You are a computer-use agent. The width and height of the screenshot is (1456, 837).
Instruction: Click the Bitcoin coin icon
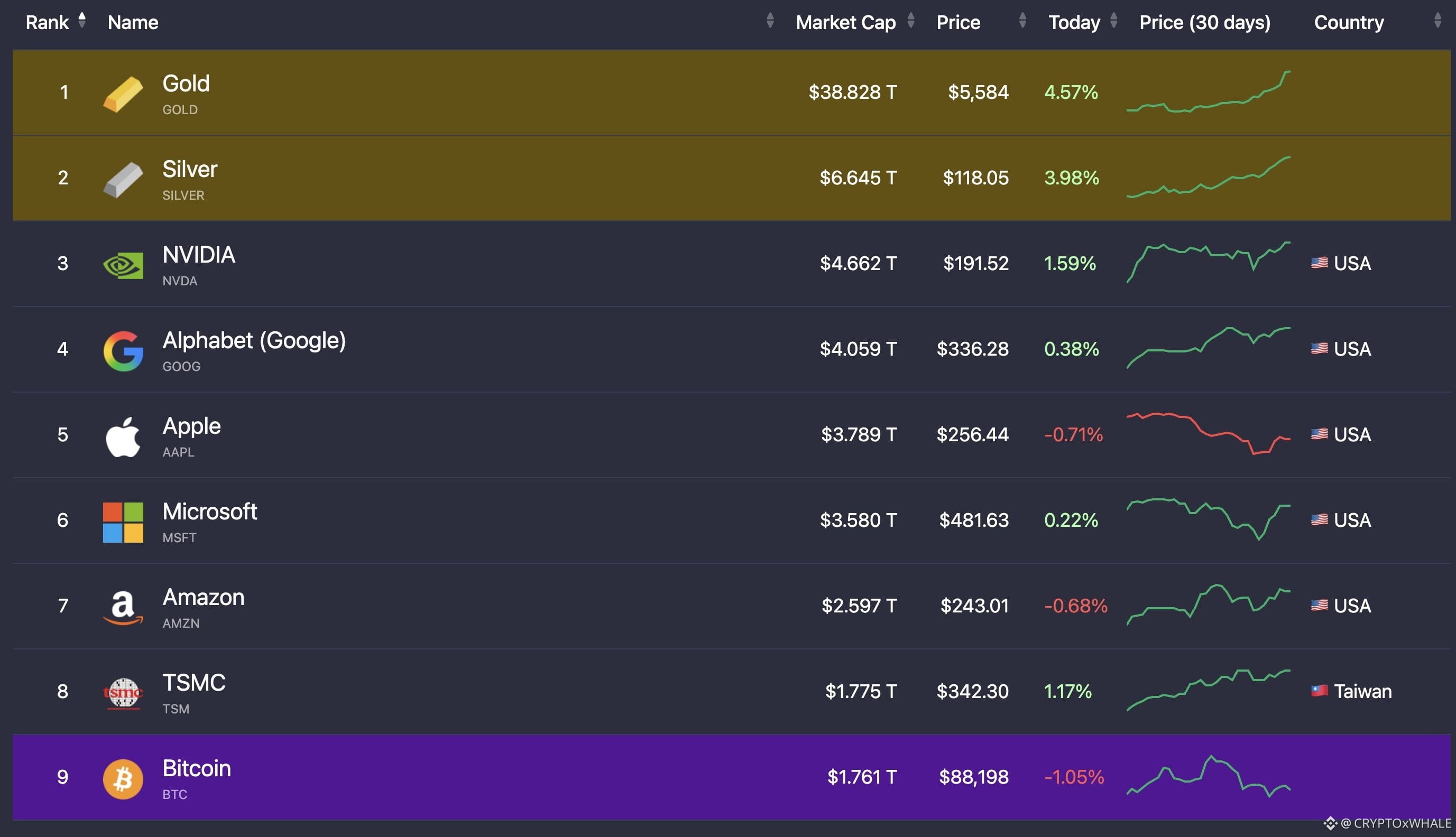(x=123, y=779)
